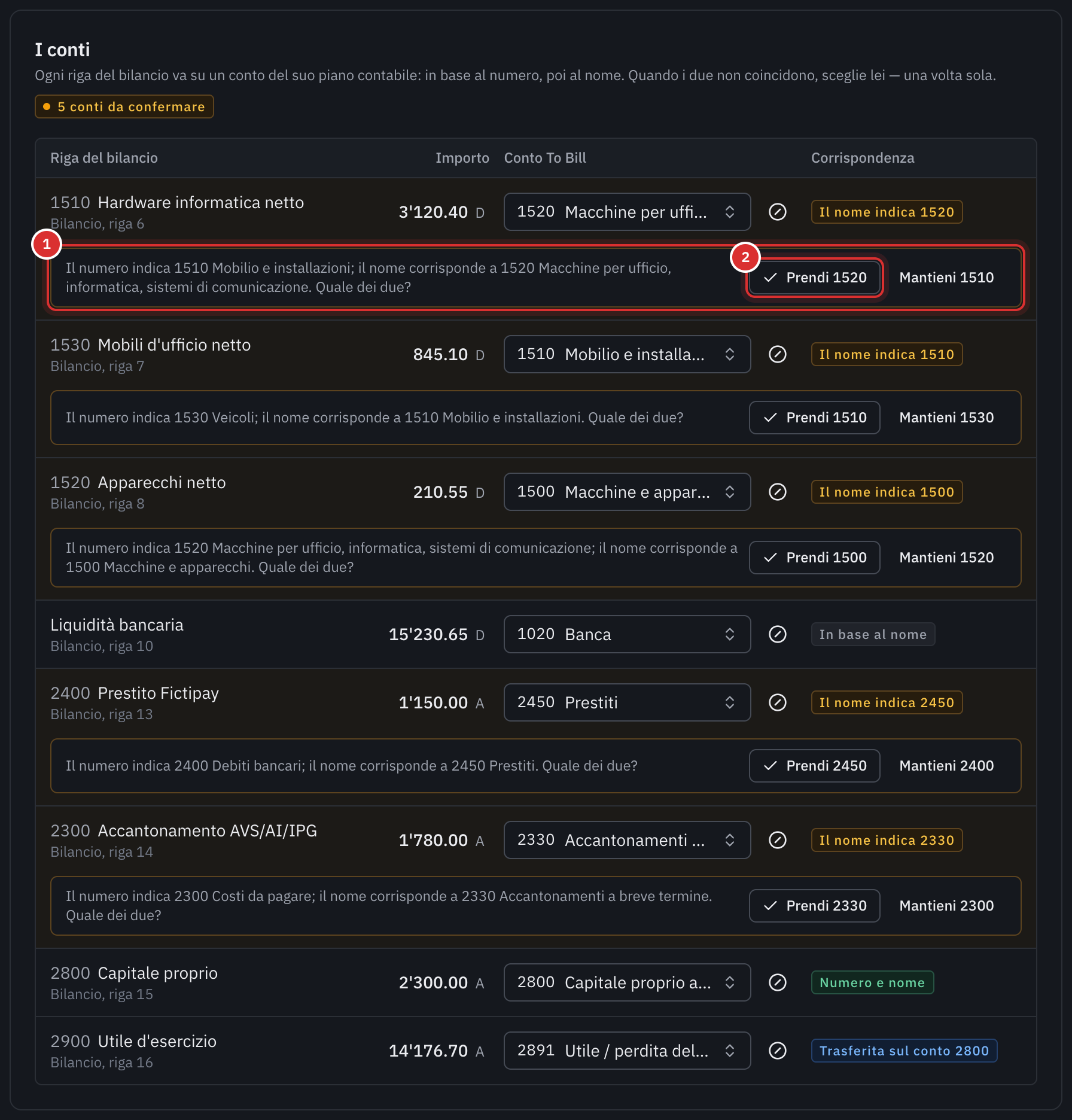Screen dimensions: 1072x1120
Task: Click the 'Il nome indica 1510' badge
Action: pyautogui.click(x=887, y=354)
